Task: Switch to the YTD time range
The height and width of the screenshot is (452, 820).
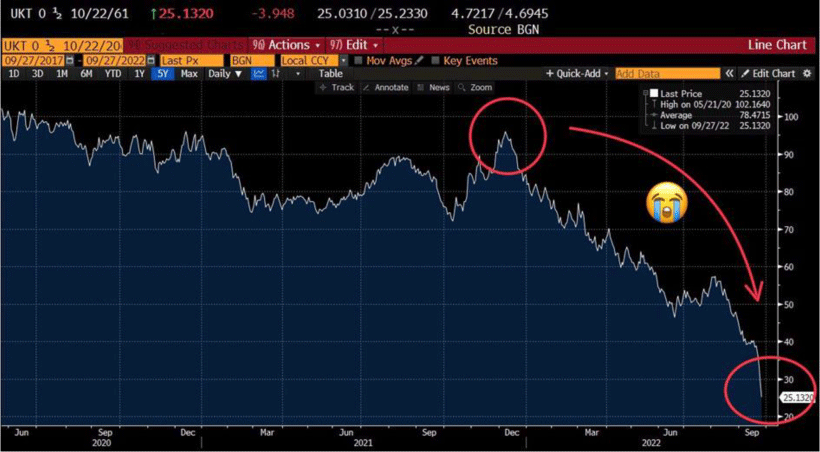Action: [113, 74]
